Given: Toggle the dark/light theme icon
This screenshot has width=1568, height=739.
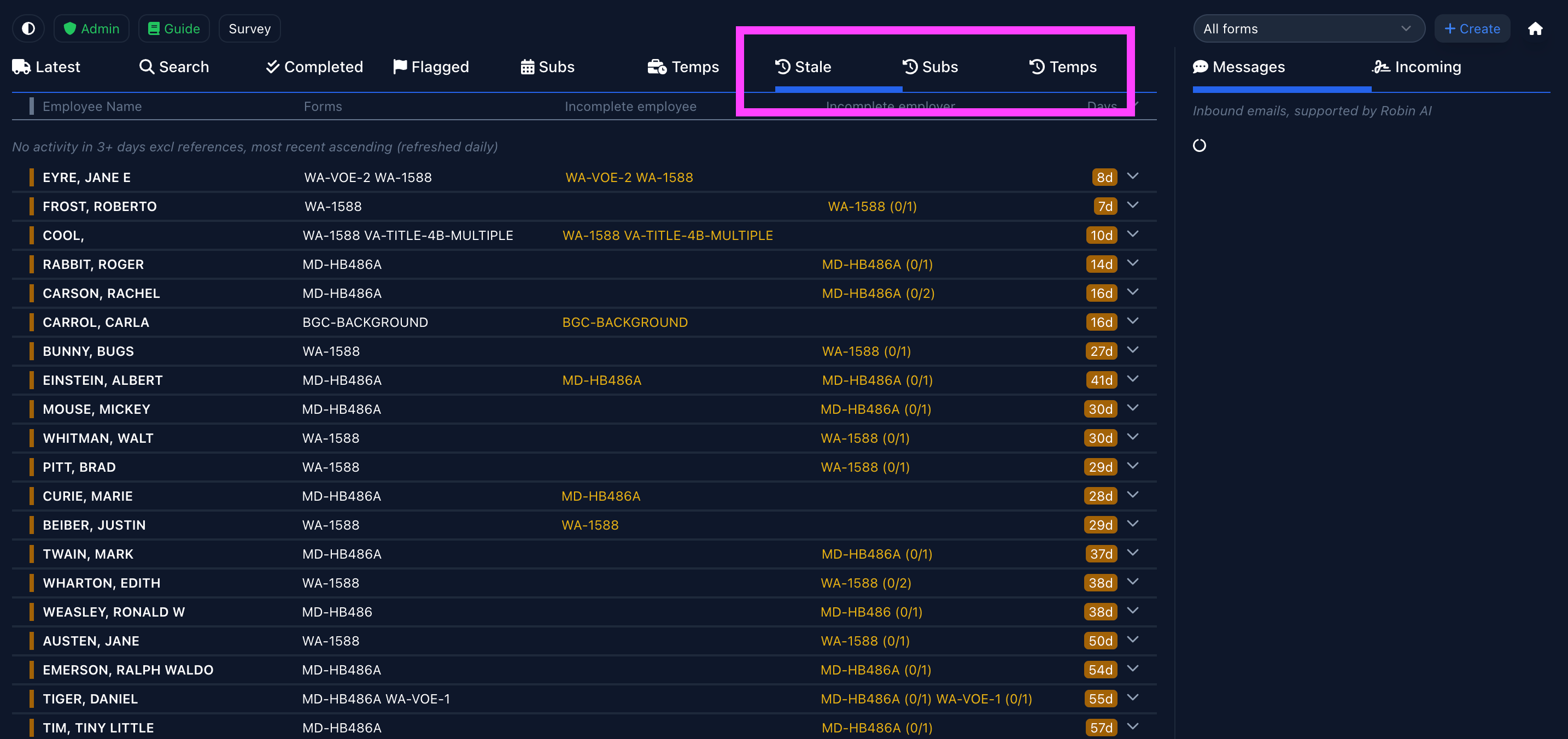Looking at the screenshot, I should [28, 28].
